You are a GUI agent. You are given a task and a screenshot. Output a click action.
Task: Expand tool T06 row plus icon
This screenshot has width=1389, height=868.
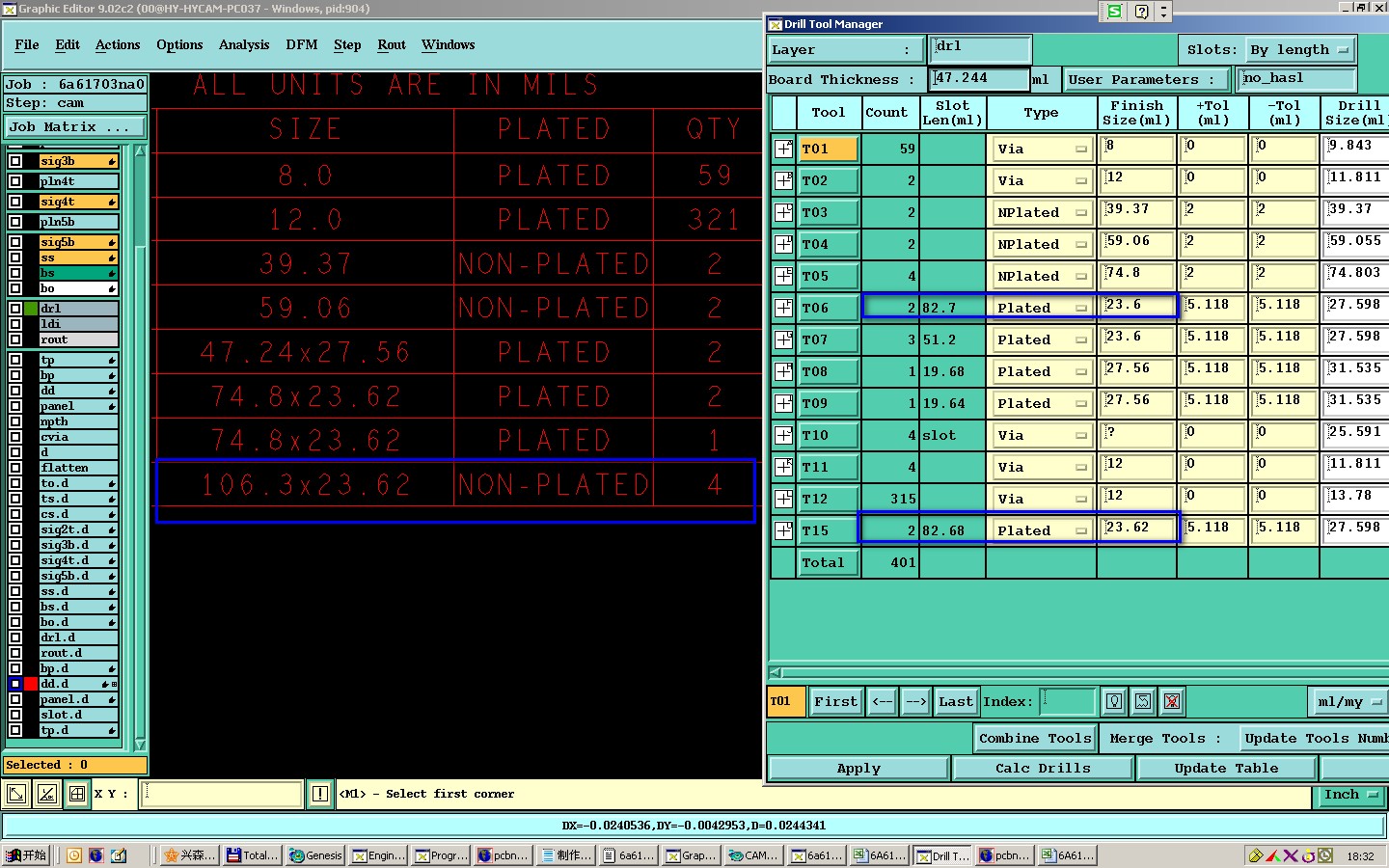783,308
